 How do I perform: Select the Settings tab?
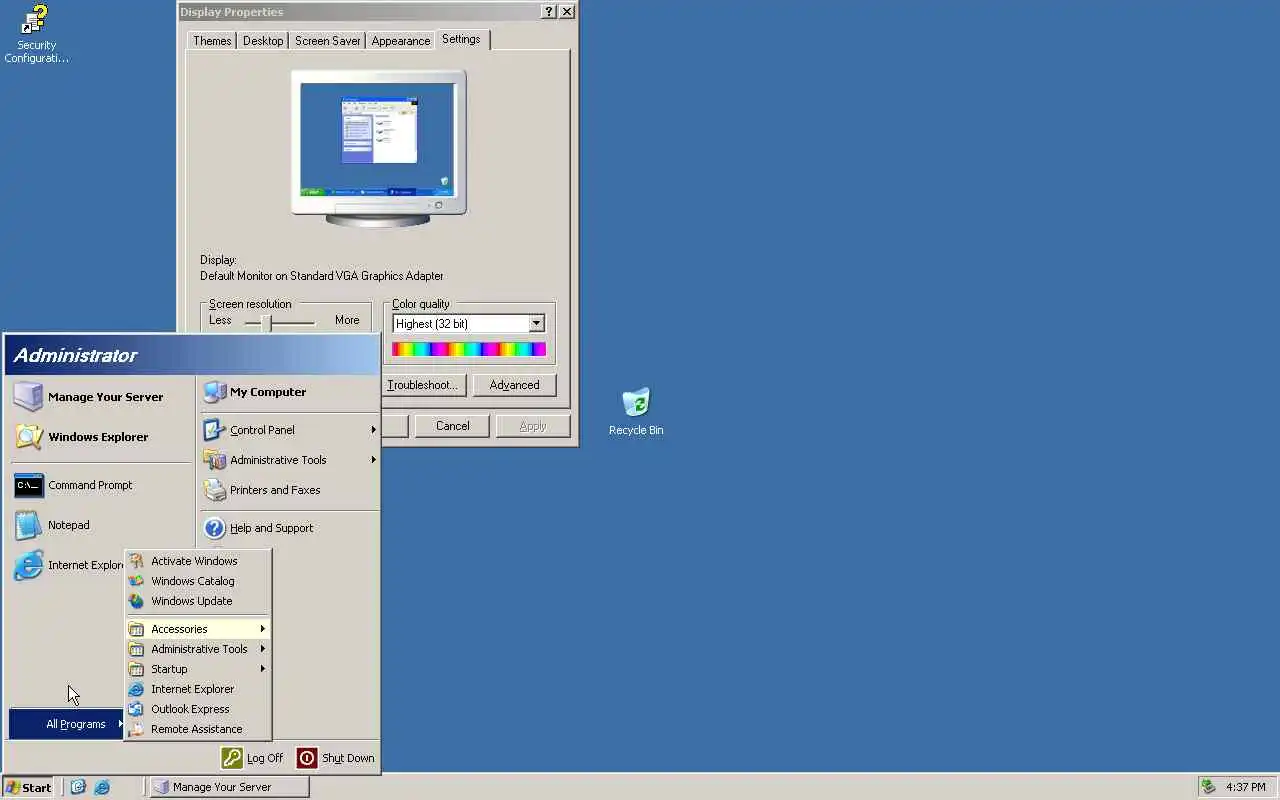click(461, 39)
